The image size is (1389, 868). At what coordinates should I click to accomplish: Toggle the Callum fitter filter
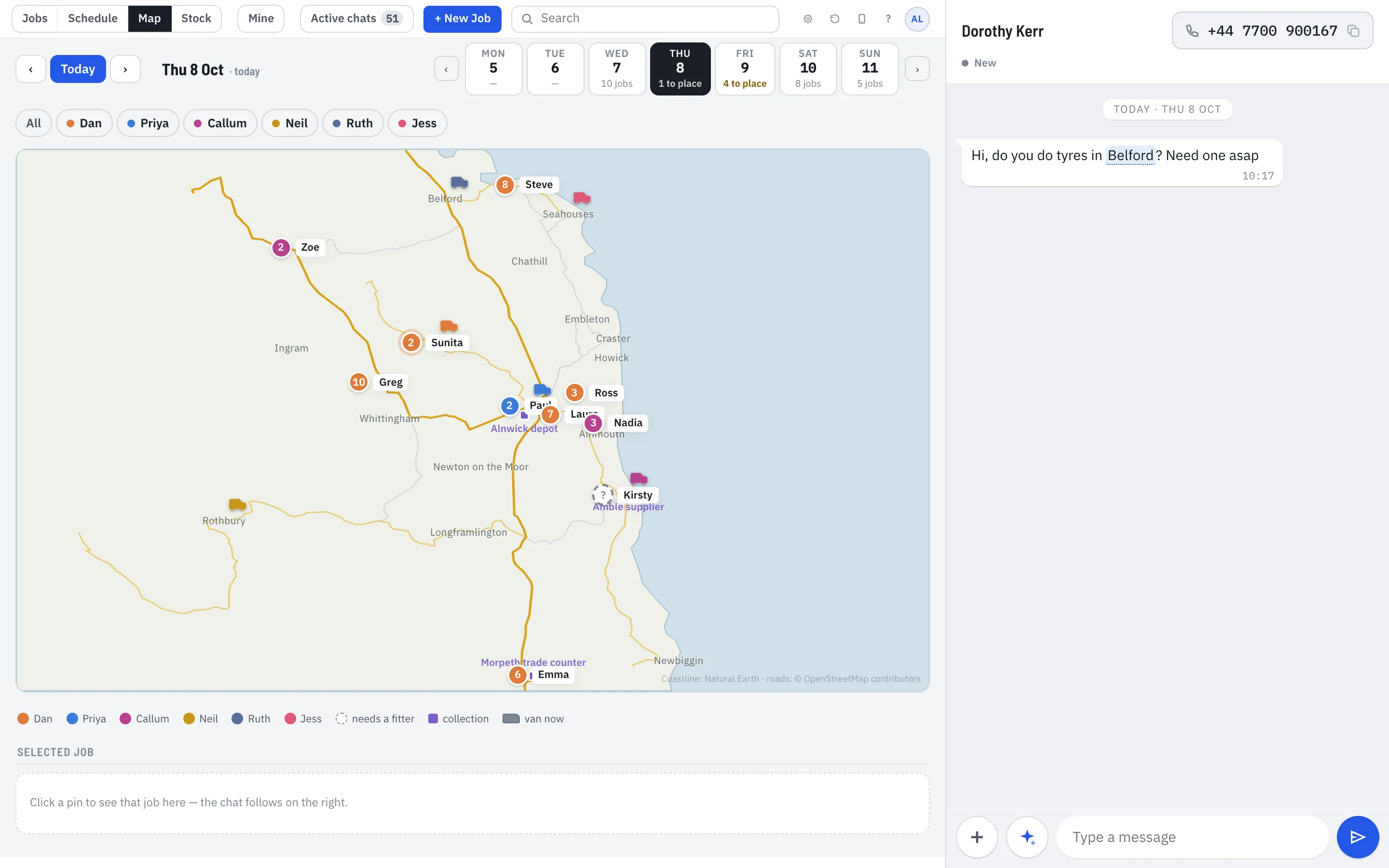point(220,123)
